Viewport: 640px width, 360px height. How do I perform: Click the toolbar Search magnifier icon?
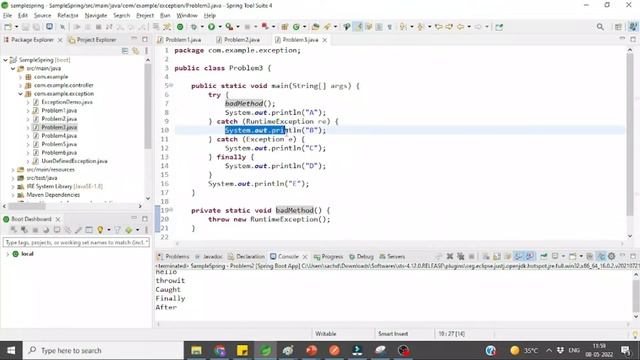pyautogui.click(x=600, y=27)
